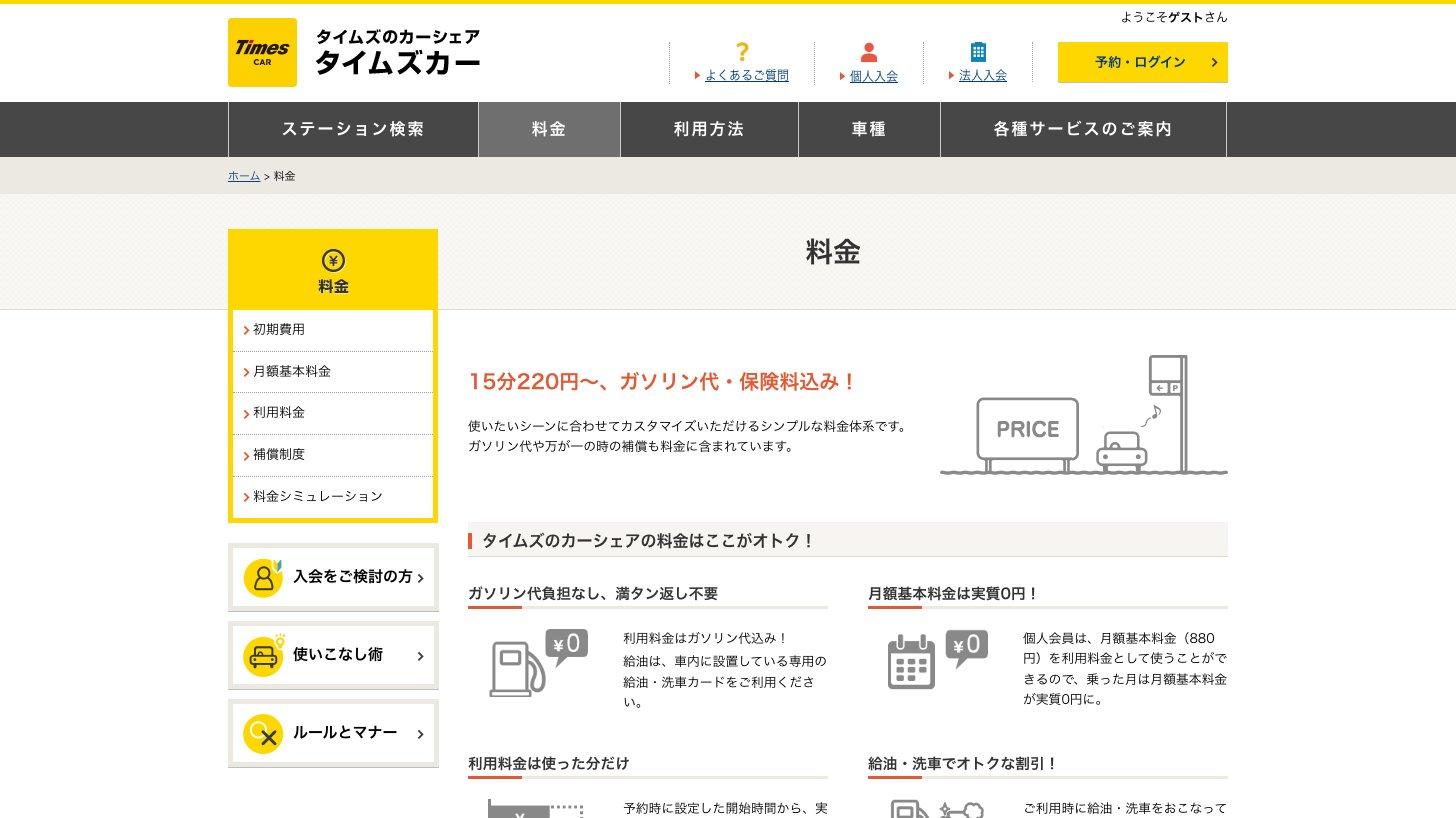Open 個人入会 link
The height and width of the screenshot is (818, 1456).
click(x=874, y=76)
